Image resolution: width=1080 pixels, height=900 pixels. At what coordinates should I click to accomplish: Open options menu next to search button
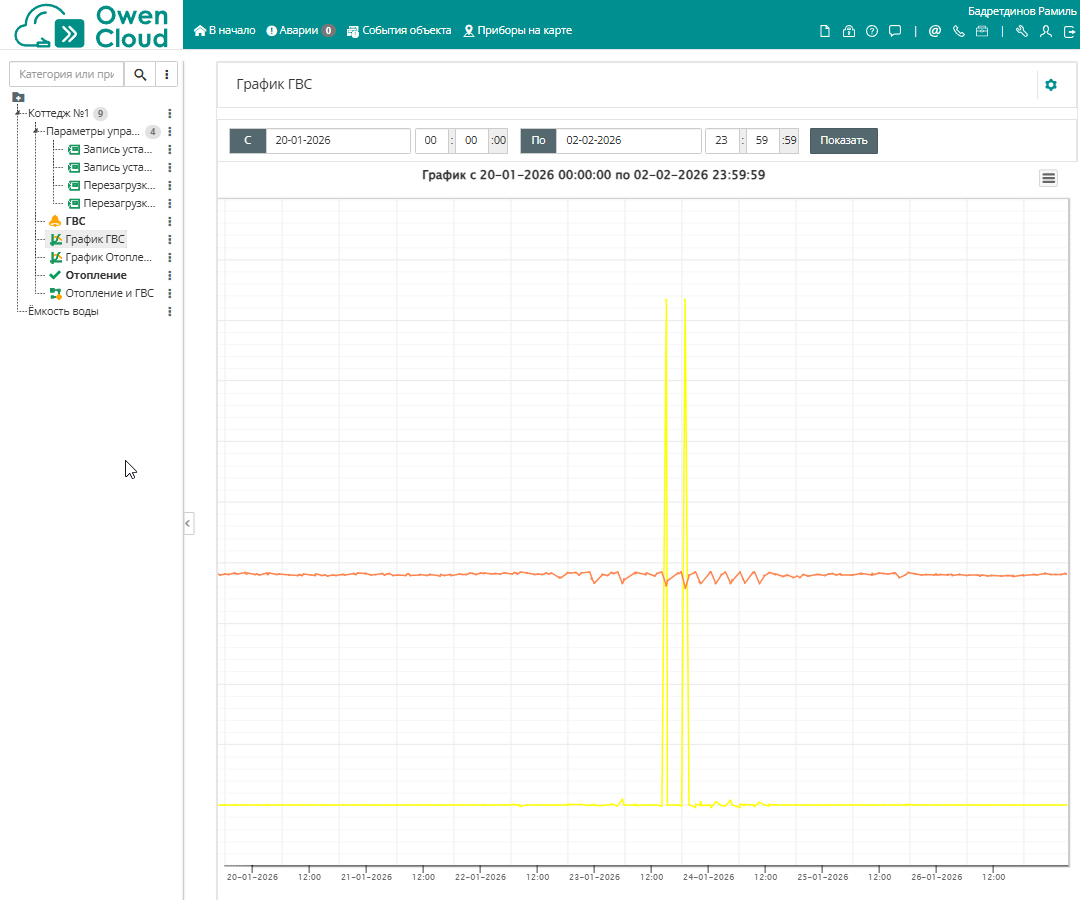point(166,75)
